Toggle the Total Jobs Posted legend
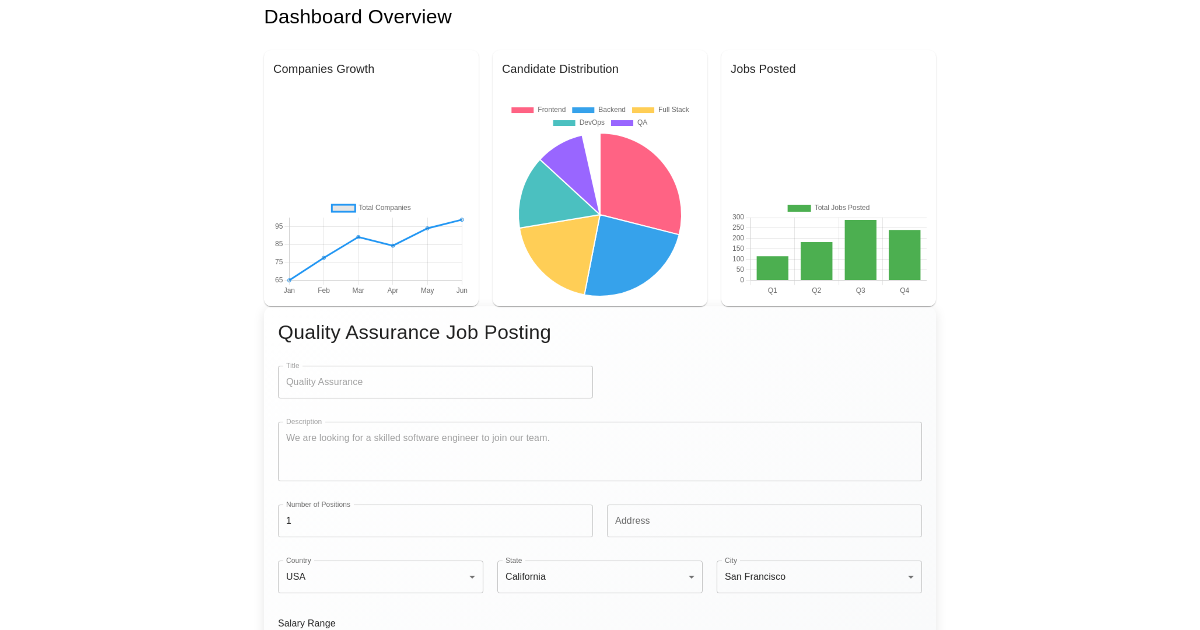The height and width of the screenshot is (630, 1200). pos(828,208)
